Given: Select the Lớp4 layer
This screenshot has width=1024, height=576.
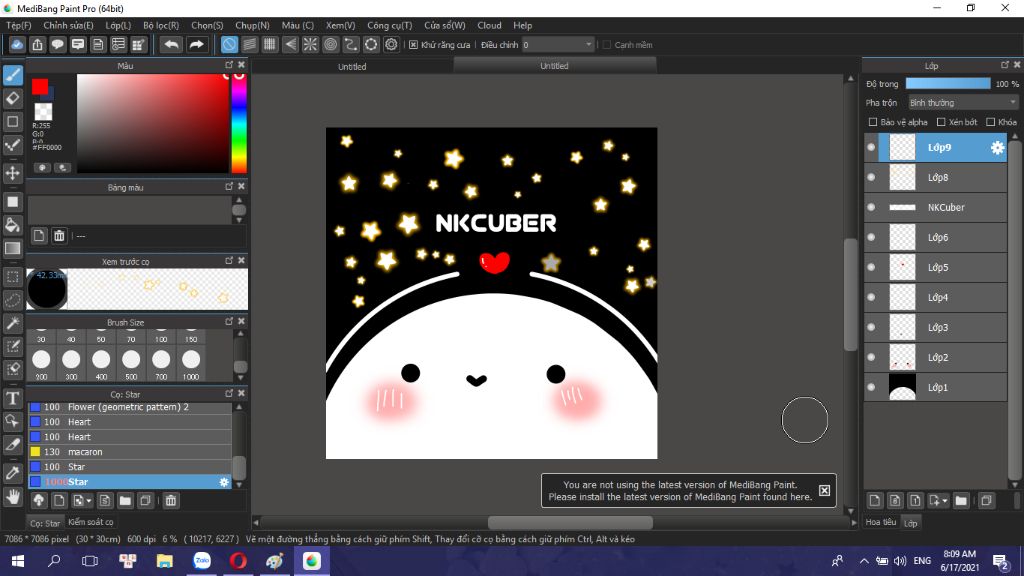Looking at the screenshot, I should click(x=935, y=298).
